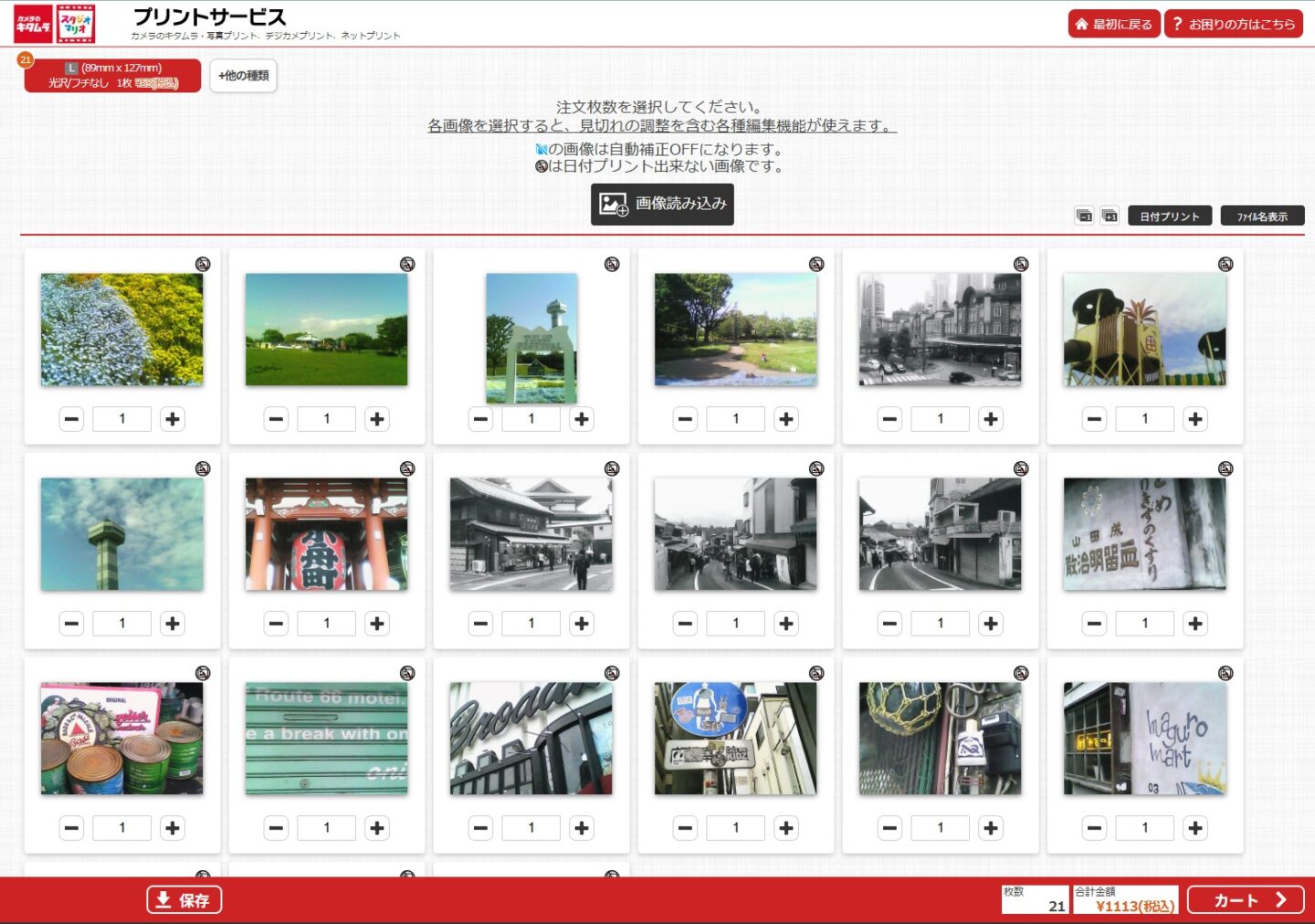This screenshot has height=924, width=1315.
Task: Click the 21 image count badge
Action: click(x=26, y=59)
